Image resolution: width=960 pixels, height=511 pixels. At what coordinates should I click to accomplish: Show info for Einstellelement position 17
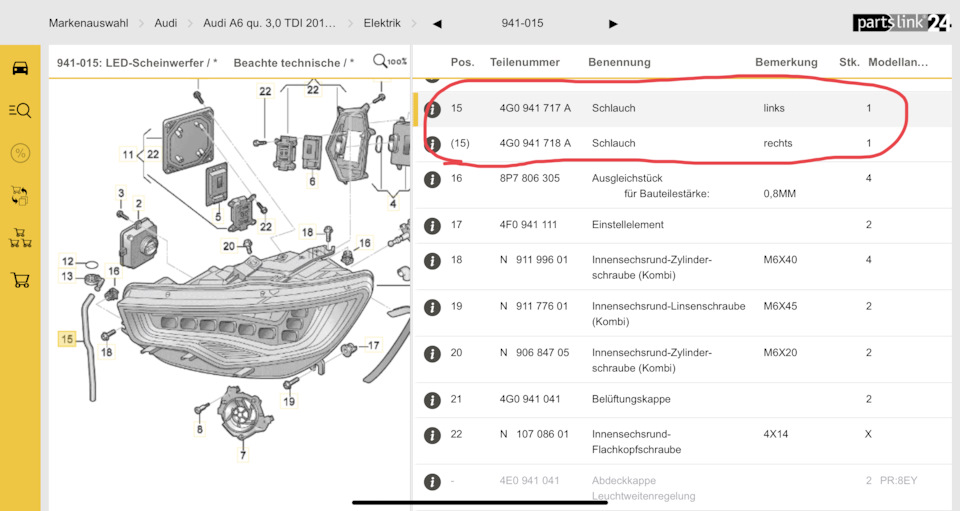(x=432, y=225)
